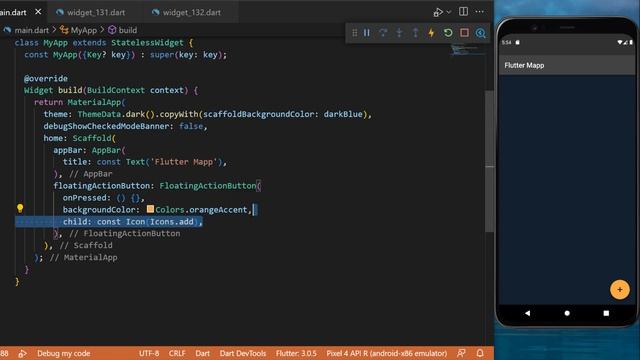Click the editor vertical scrollbar

[489, 161]
